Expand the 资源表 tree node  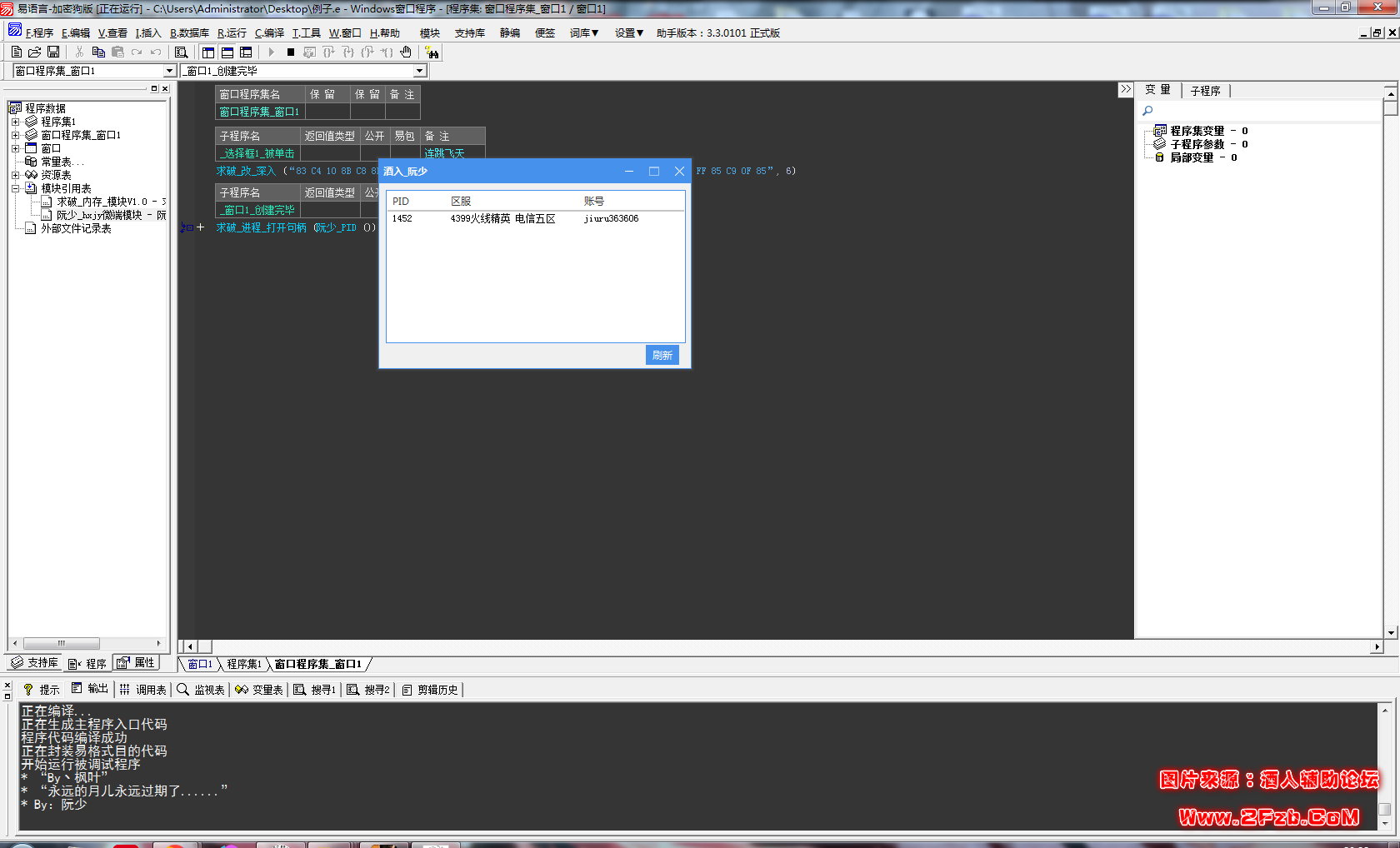(x=15, y=175)
